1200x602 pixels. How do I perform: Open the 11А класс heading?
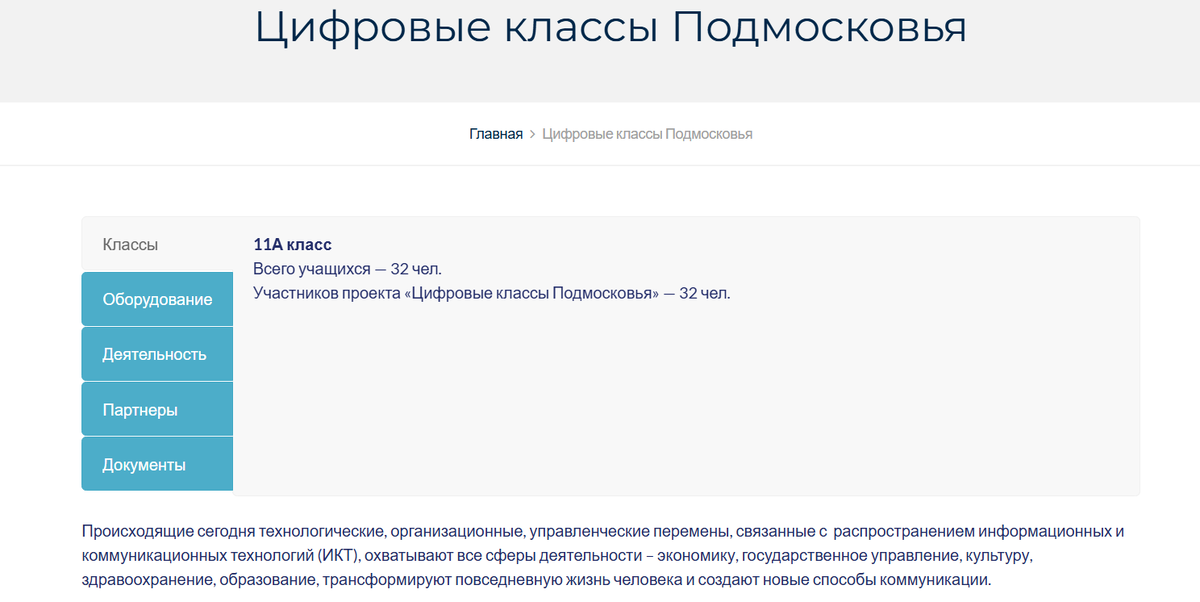click(x=291, y=243)
